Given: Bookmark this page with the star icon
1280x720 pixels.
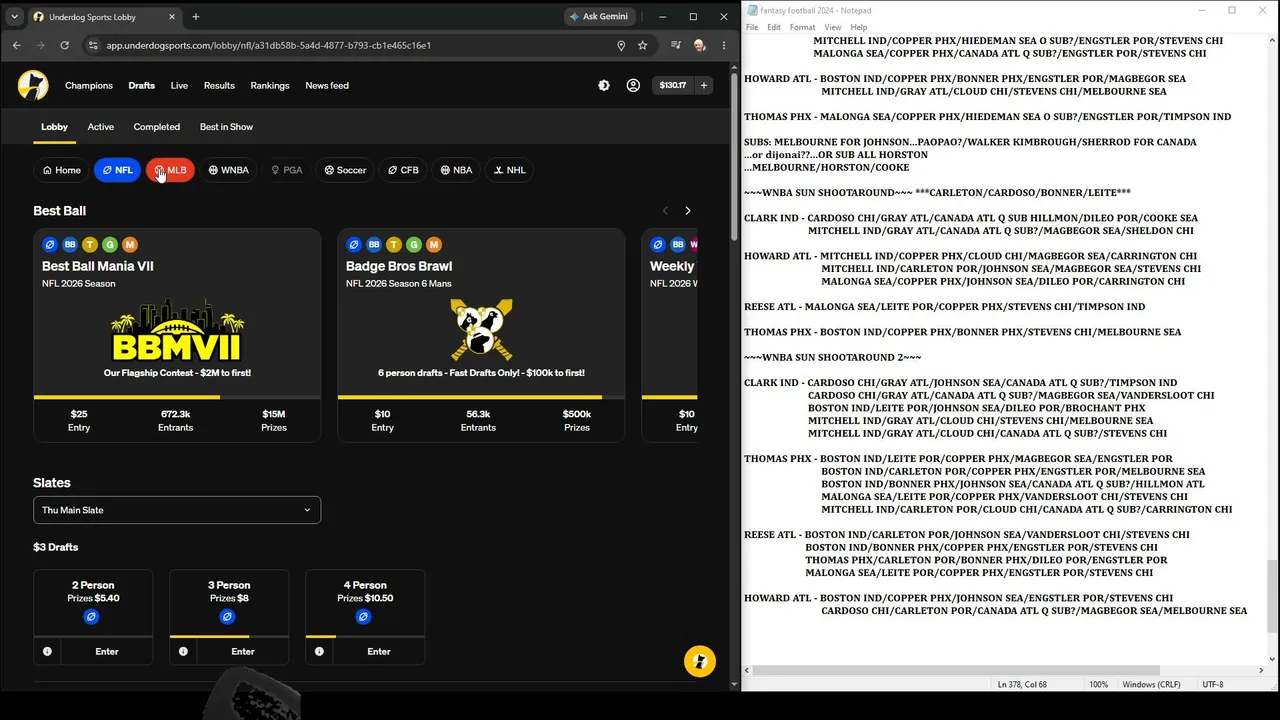Looking at the screenshot, I should click(x=643, y=45).
